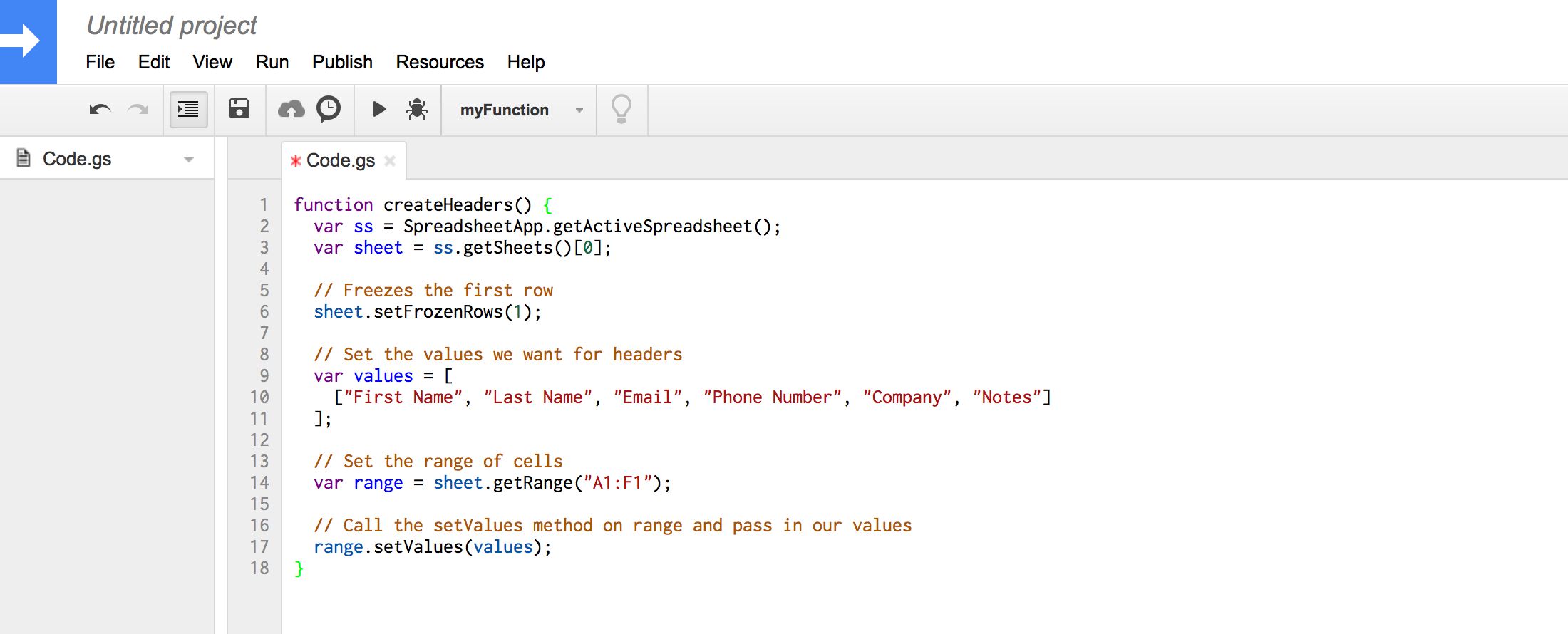Open the File menu
Image resolution: width=1568 pixels, height=634 pixels.
[100, 62]
